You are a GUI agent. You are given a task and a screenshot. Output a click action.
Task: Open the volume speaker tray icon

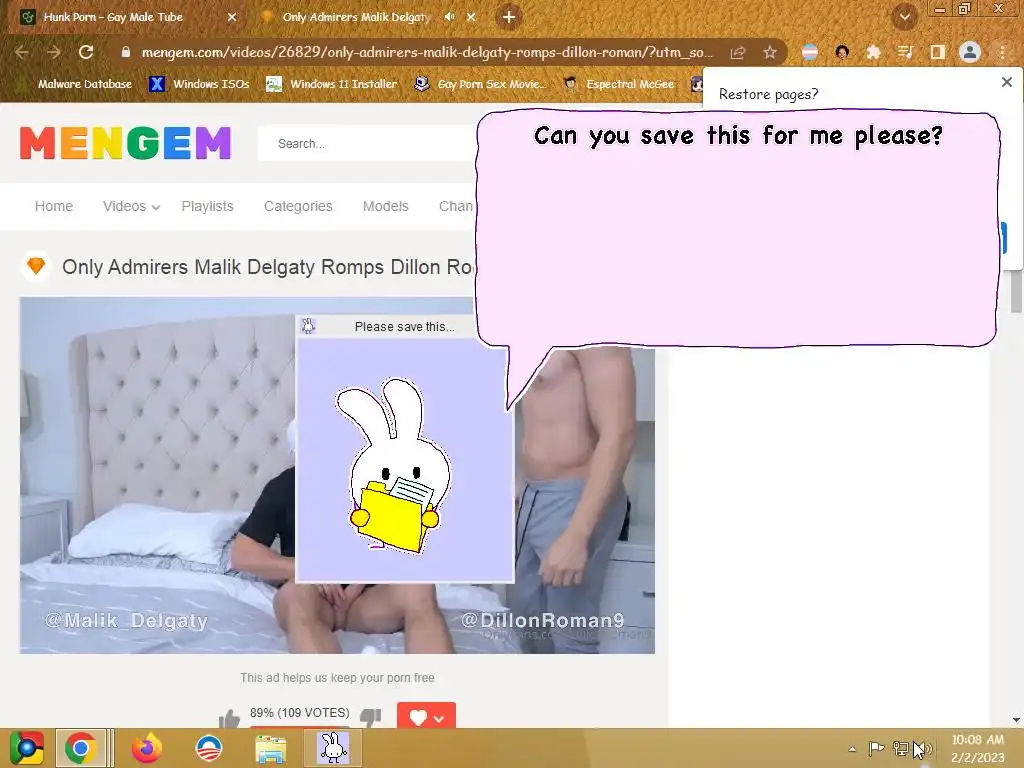[923, 748]
